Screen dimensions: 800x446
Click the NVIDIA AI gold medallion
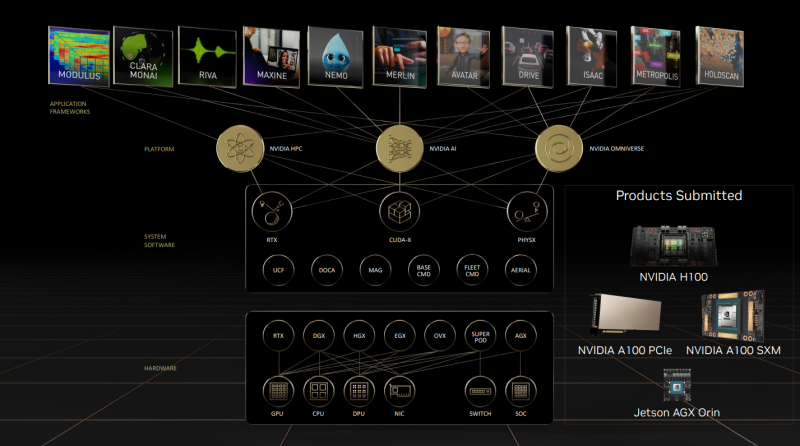click(399, 148)
